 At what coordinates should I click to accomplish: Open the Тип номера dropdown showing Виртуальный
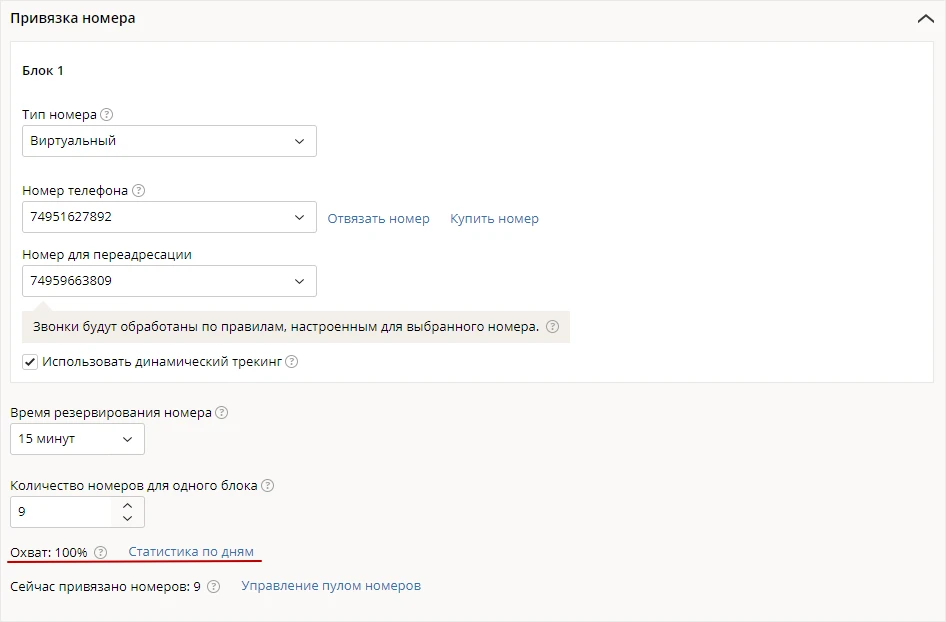pyautogui.click(x=169, y=141)
